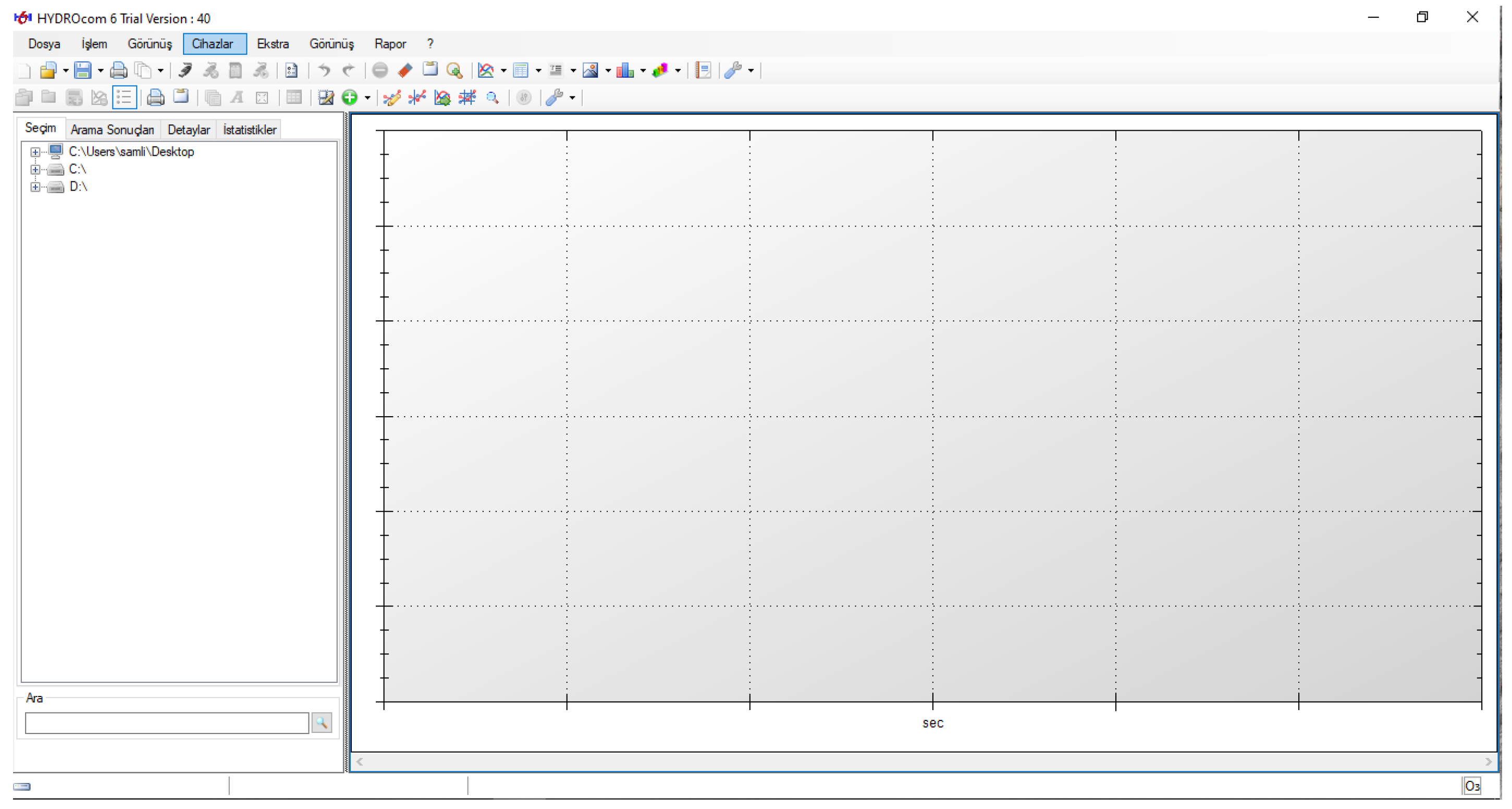1512x809 pixels.
Task: Click the search button beside the Ara field
Action: click(322, 723)
